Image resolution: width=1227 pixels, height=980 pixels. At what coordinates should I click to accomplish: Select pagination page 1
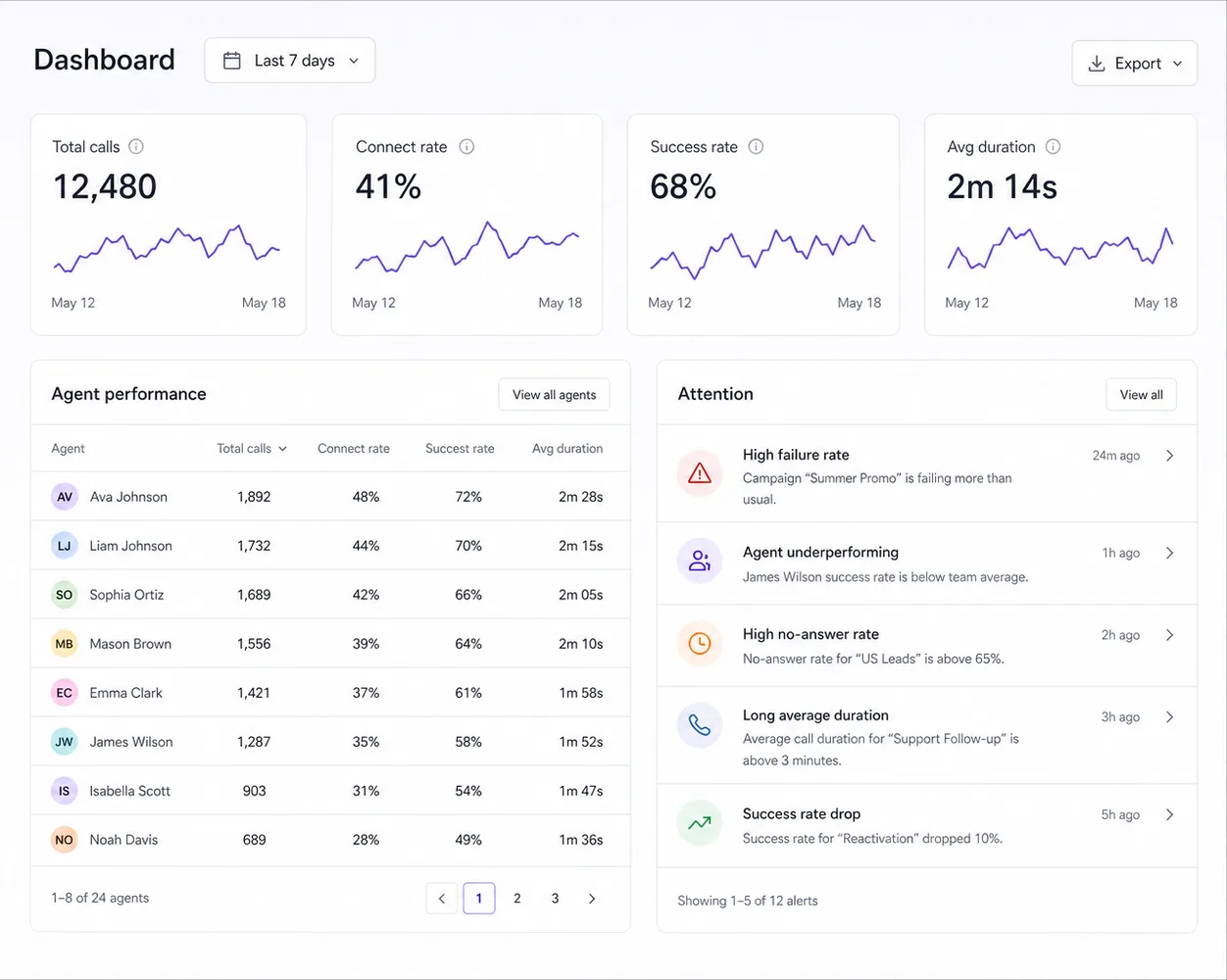pyautogui.click(x=479, y=899)
